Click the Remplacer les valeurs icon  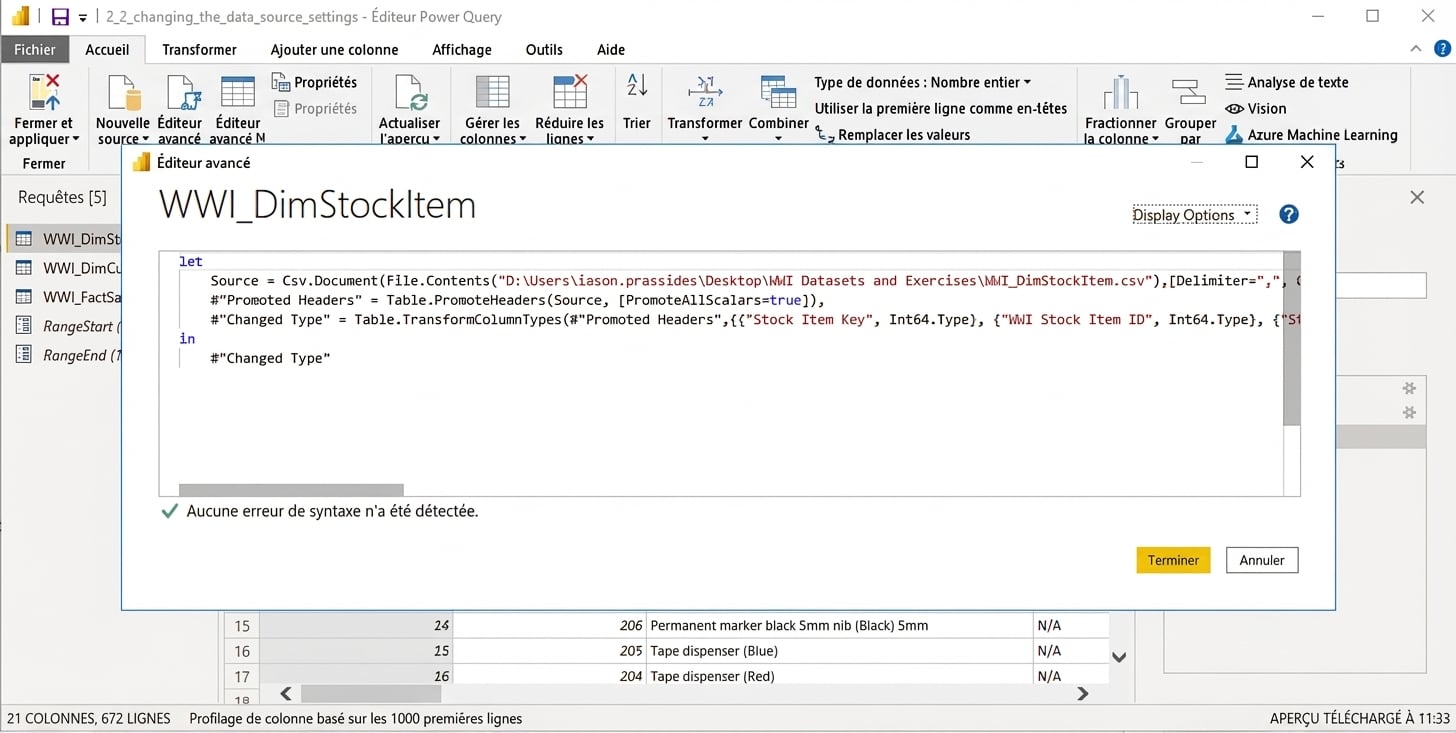[825, 135]
